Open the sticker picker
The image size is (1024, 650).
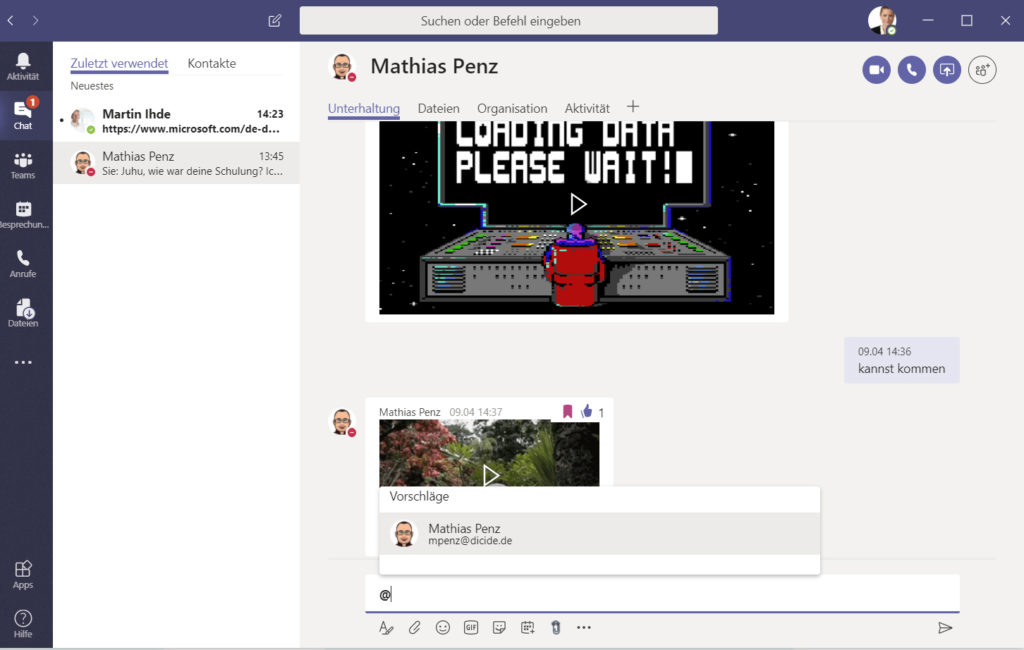[500, 628]
